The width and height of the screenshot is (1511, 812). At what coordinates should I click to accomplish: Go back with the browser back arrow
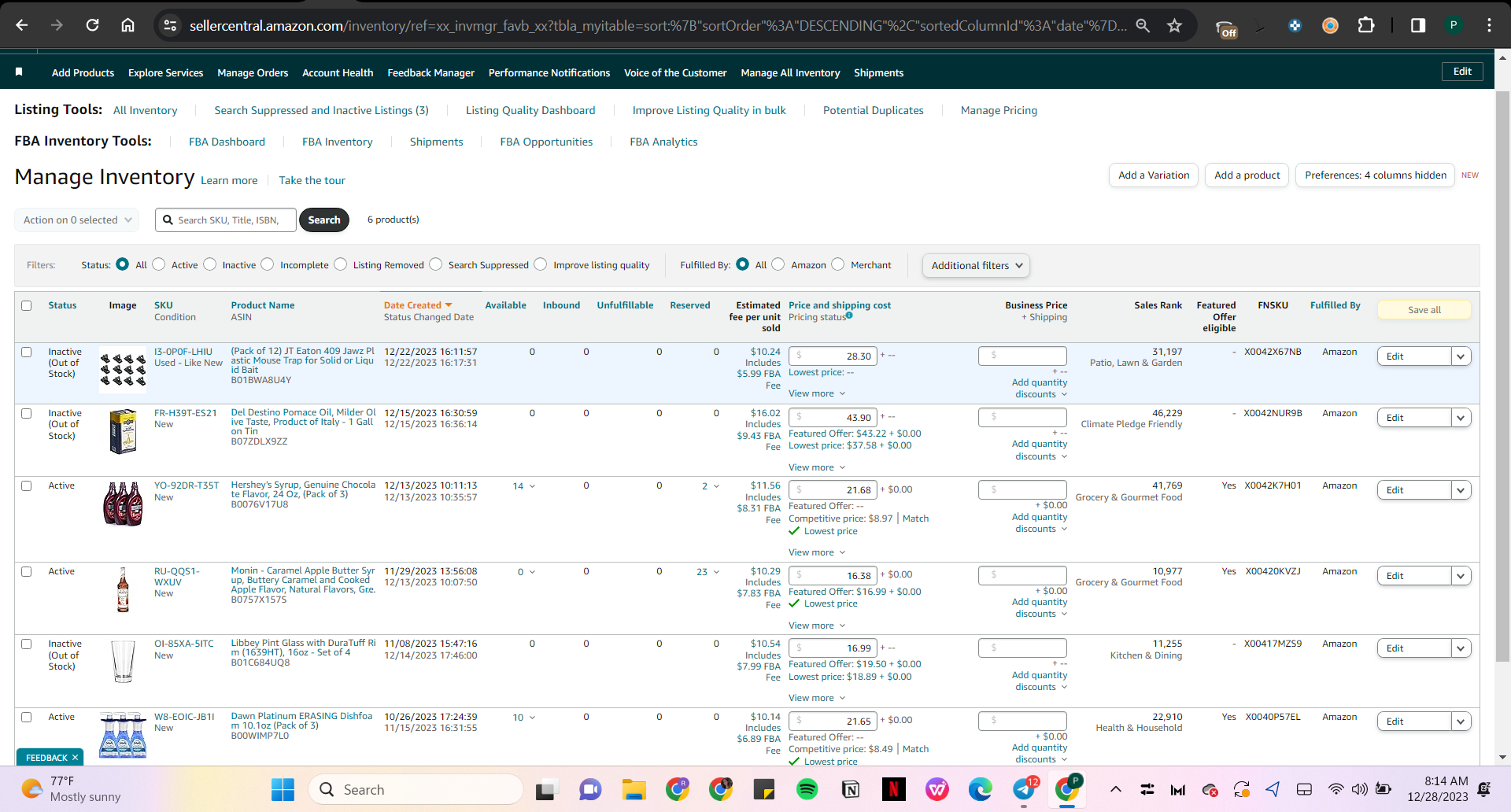[22, 25]
